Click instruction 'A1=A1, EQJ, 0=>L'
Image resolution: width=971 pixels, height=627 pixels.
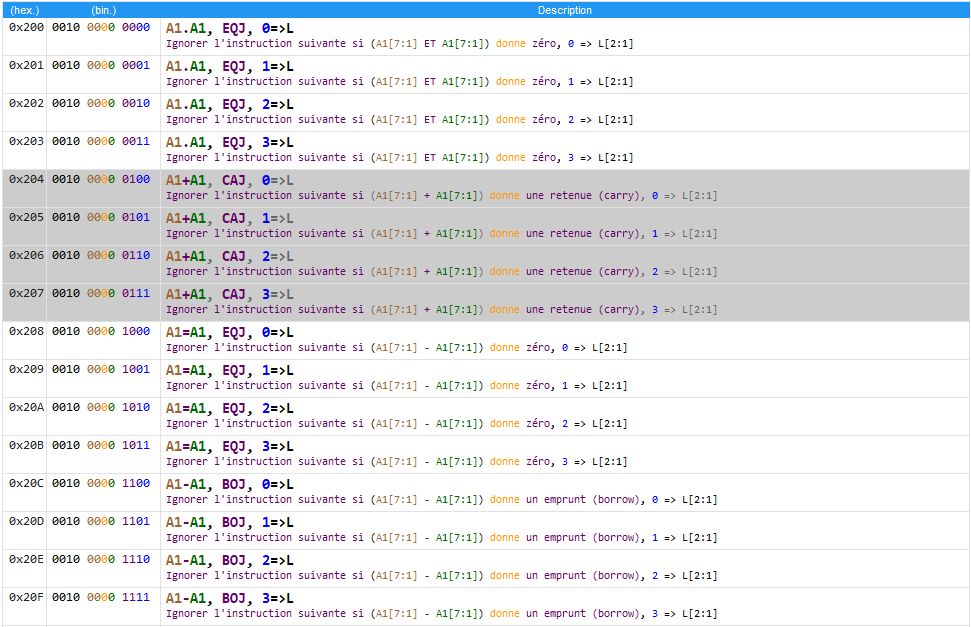tap(230, 333)
